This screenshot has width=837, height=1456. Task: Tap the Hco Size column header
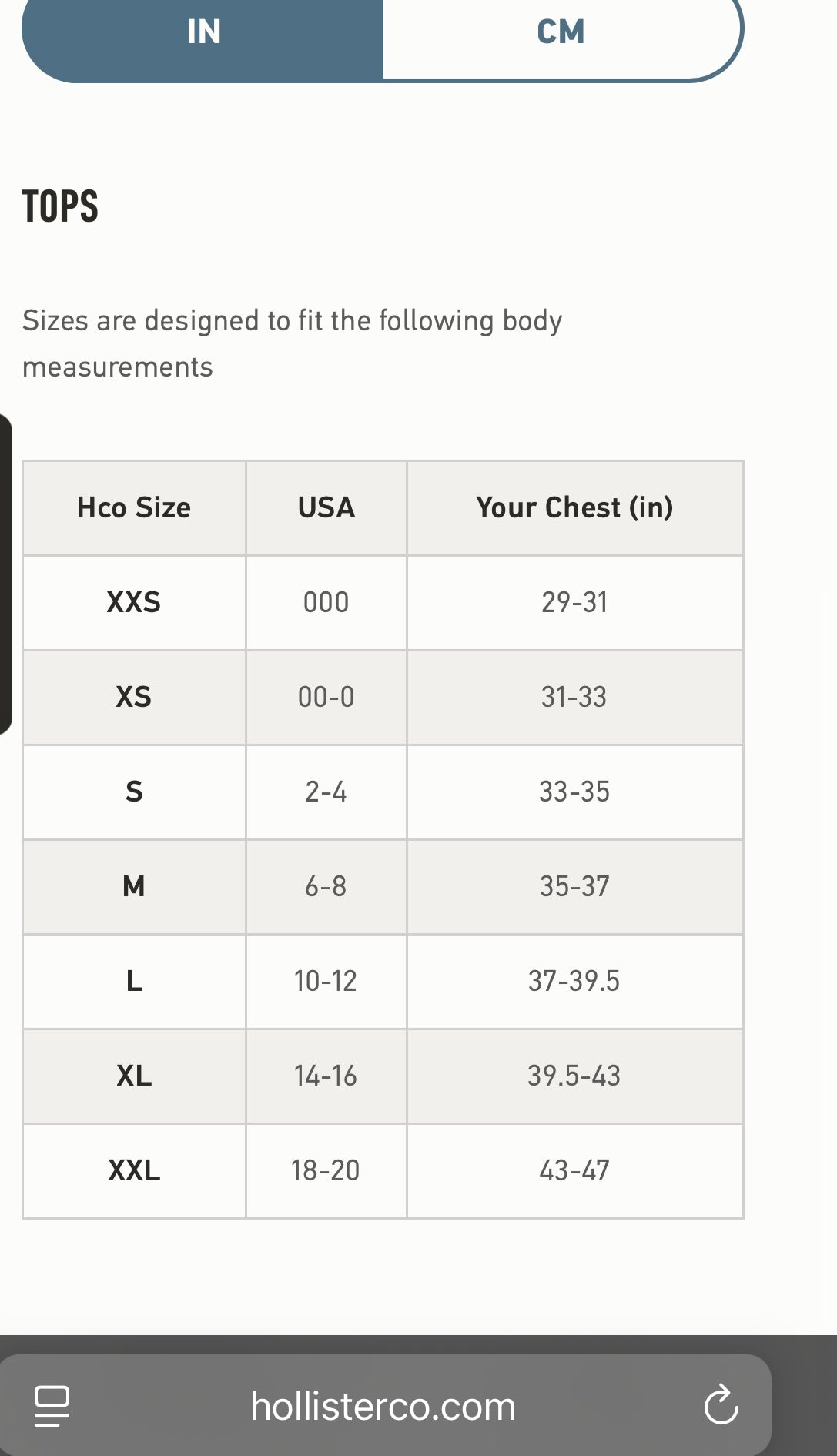(134, 508)
